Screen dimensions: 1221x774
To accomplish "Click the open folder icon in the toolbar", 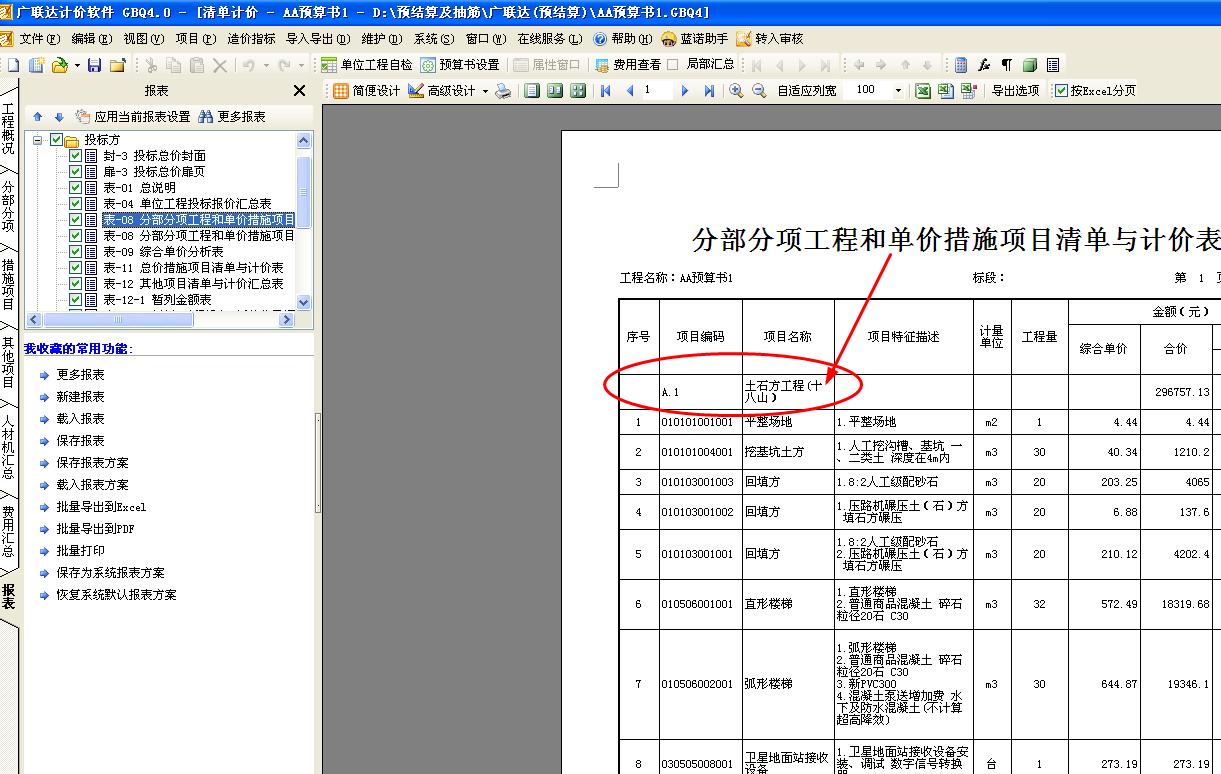I will click(59, 65).
